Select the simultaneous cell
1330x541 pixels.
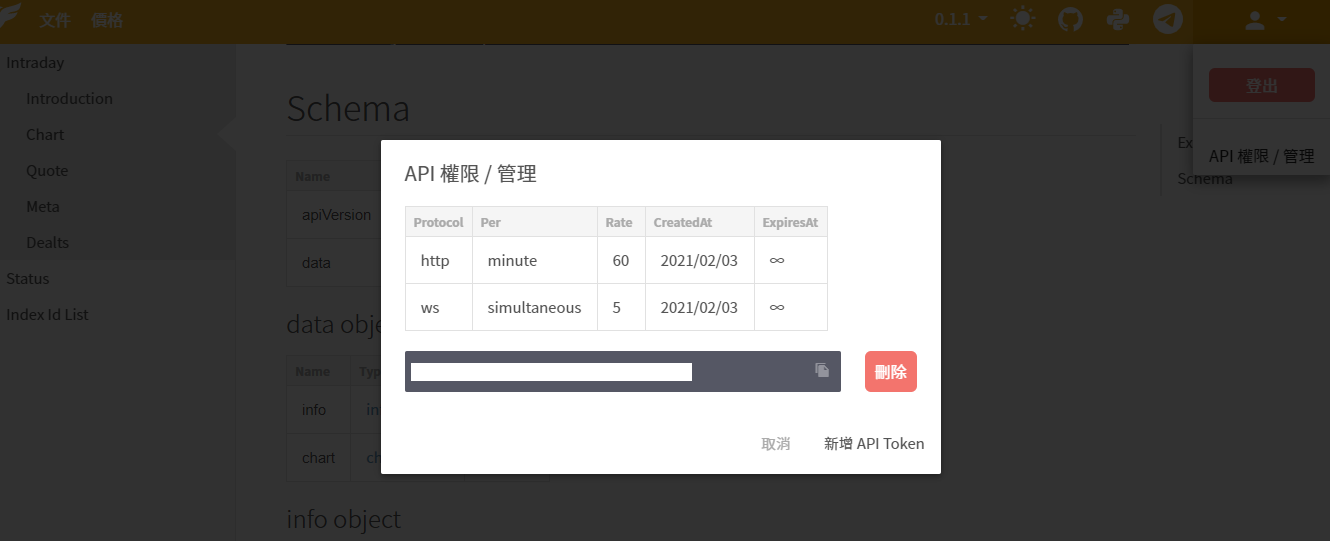click(x=534, y=307)
